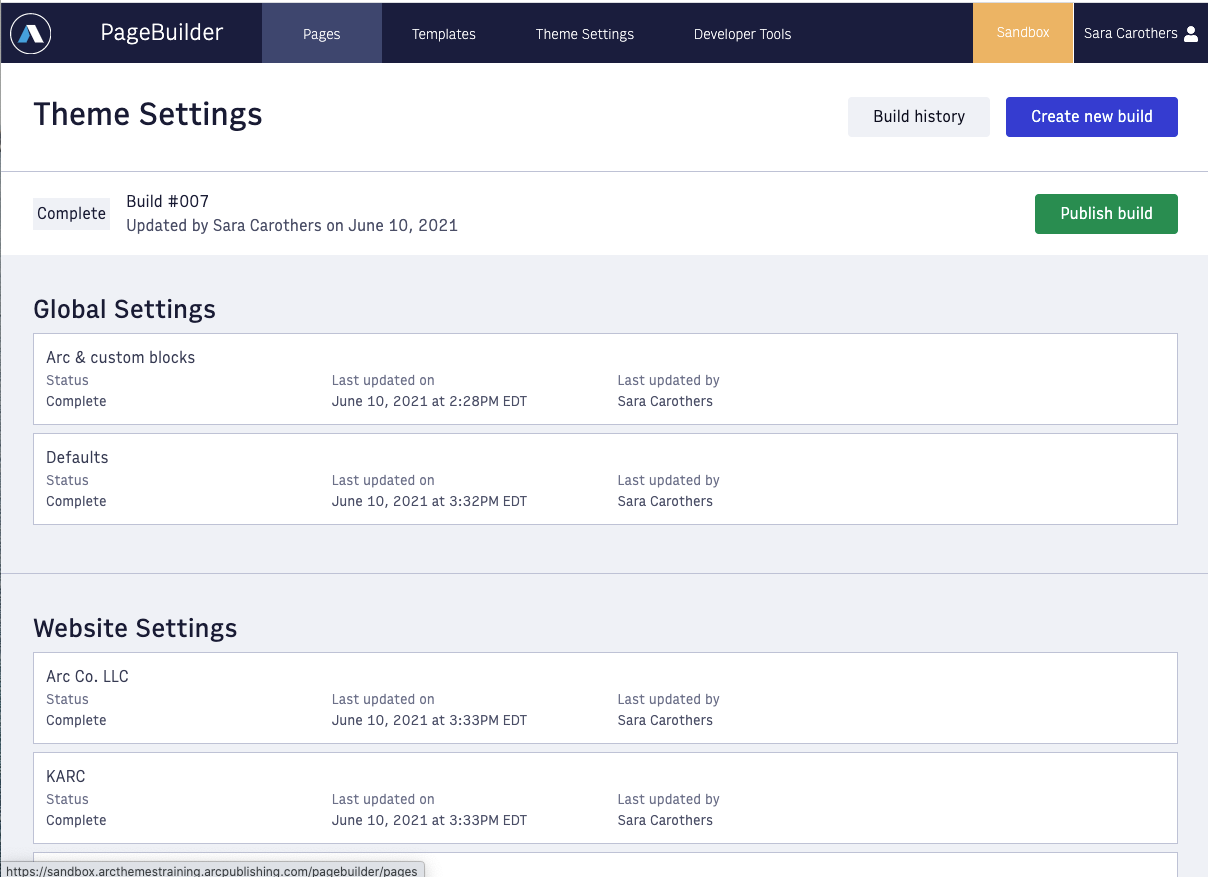Click Create new build button
Image resolution: width=1208 pixels, height=877 pixels.
click(1092, 116)
